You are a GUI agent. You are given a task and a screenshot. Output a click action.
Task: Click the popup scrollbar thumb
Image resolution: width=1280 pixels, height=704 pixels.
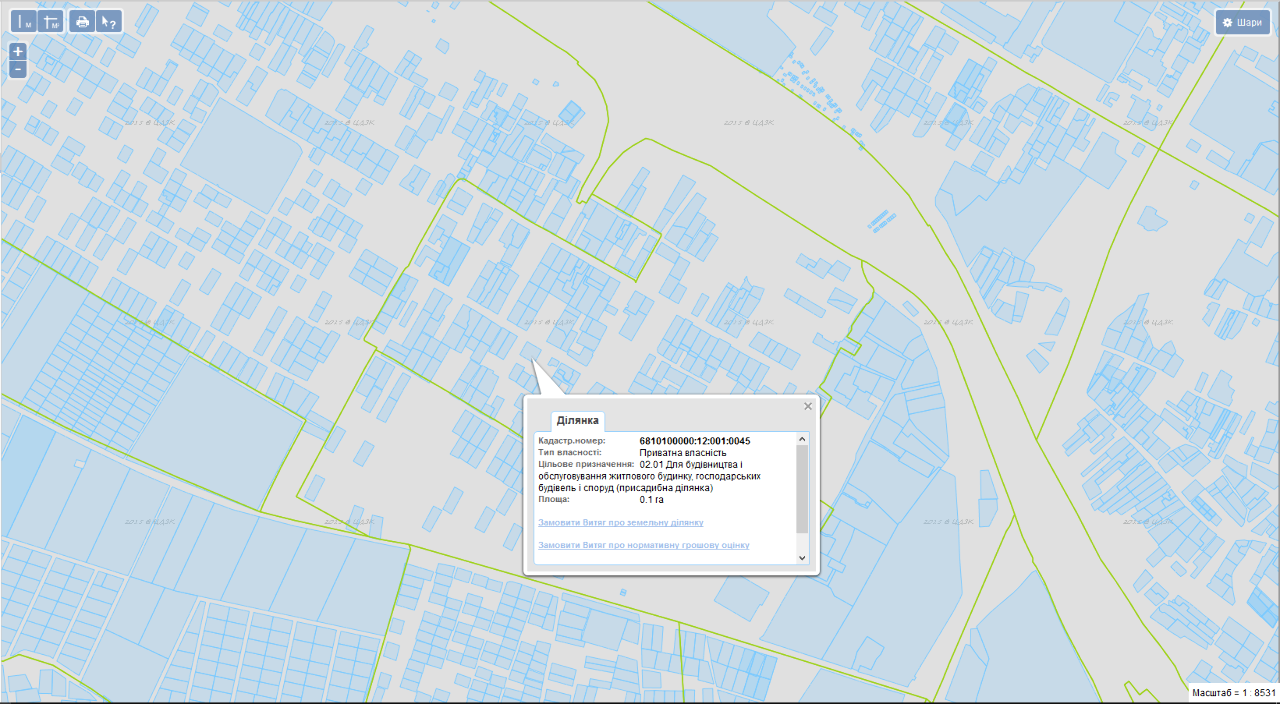pyautogui.click(x=802, y=489)
